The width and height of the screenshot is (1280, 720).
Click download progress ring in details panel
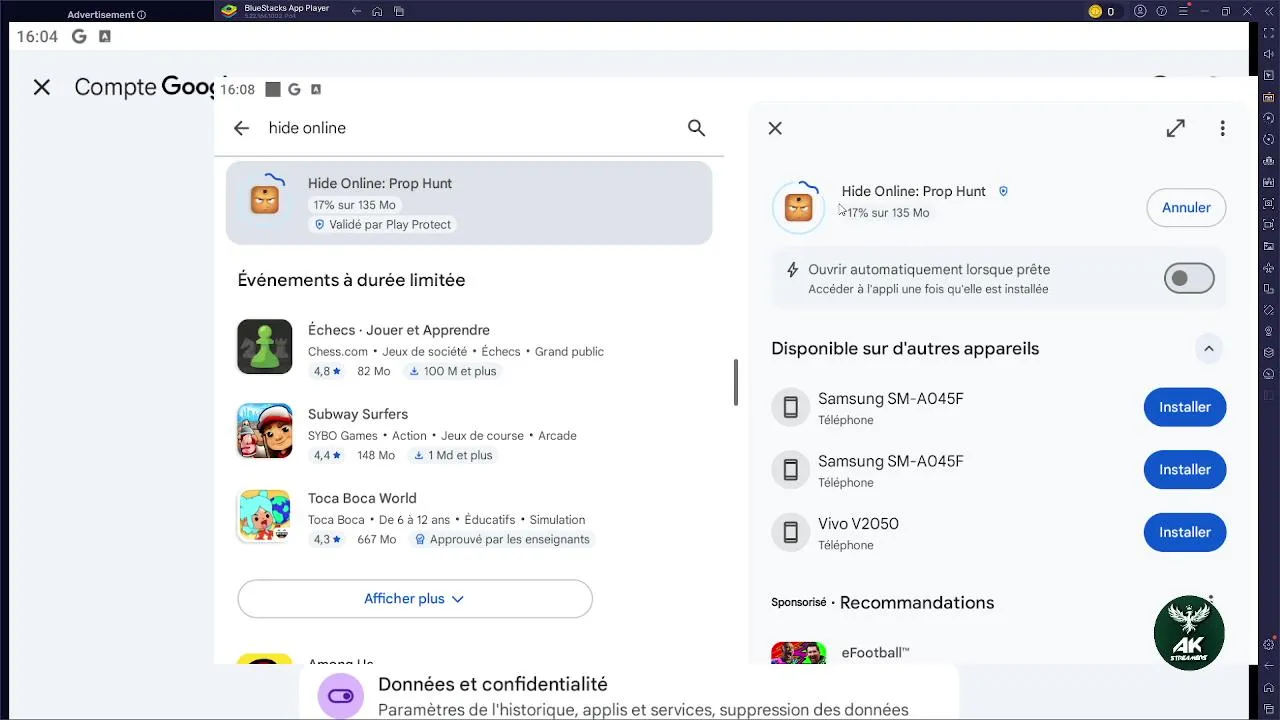798,207
